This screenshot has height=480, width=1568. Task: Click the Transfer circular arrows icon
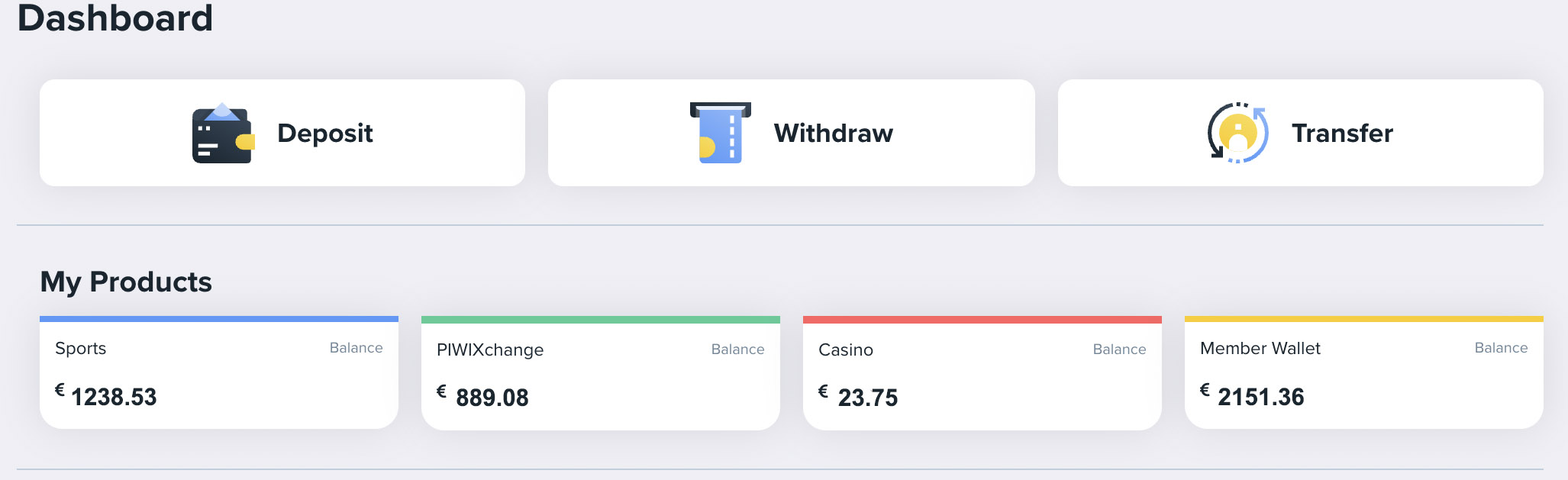(1237, 133)
